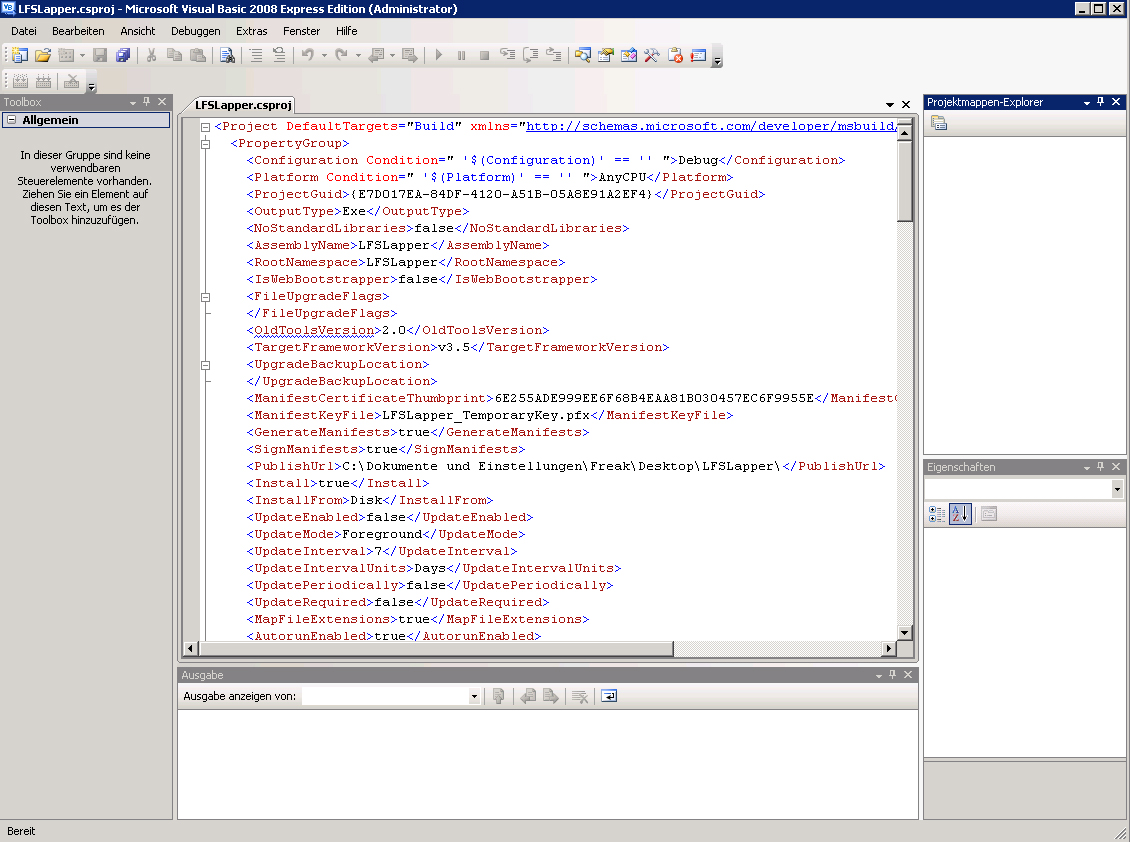Open the Hilfe menu
The height and width of the screenshot is (842, 1130).
(x=347, y=31)
